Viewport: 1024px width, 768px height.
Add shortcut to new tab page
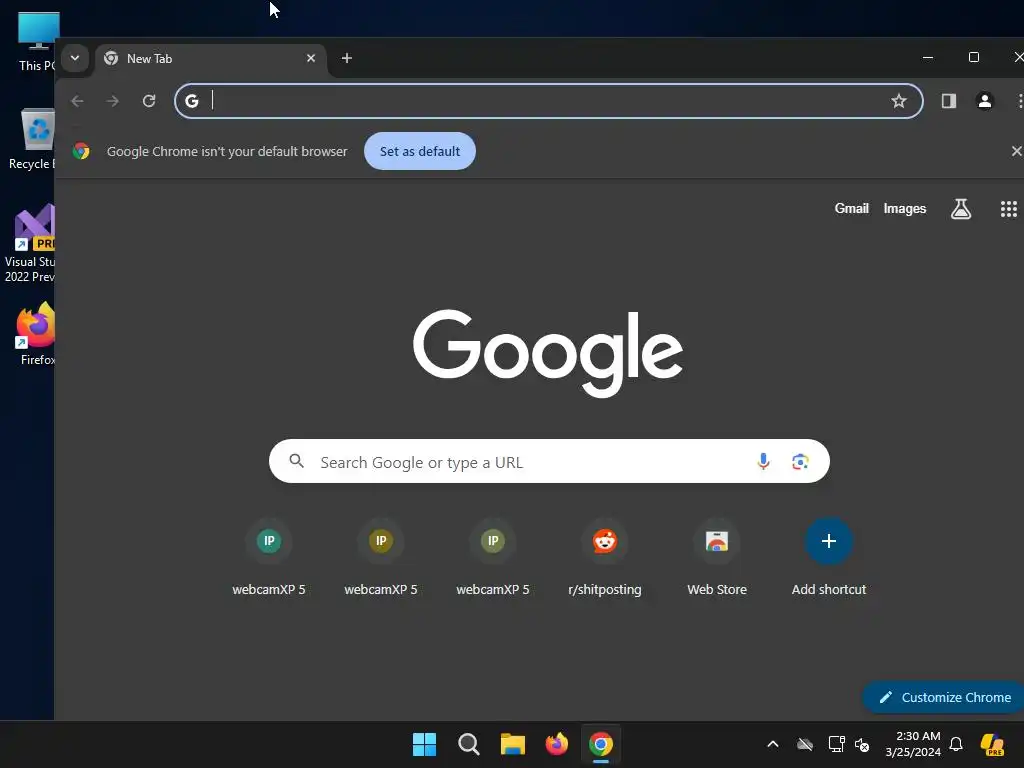click(x=829, y=557)
